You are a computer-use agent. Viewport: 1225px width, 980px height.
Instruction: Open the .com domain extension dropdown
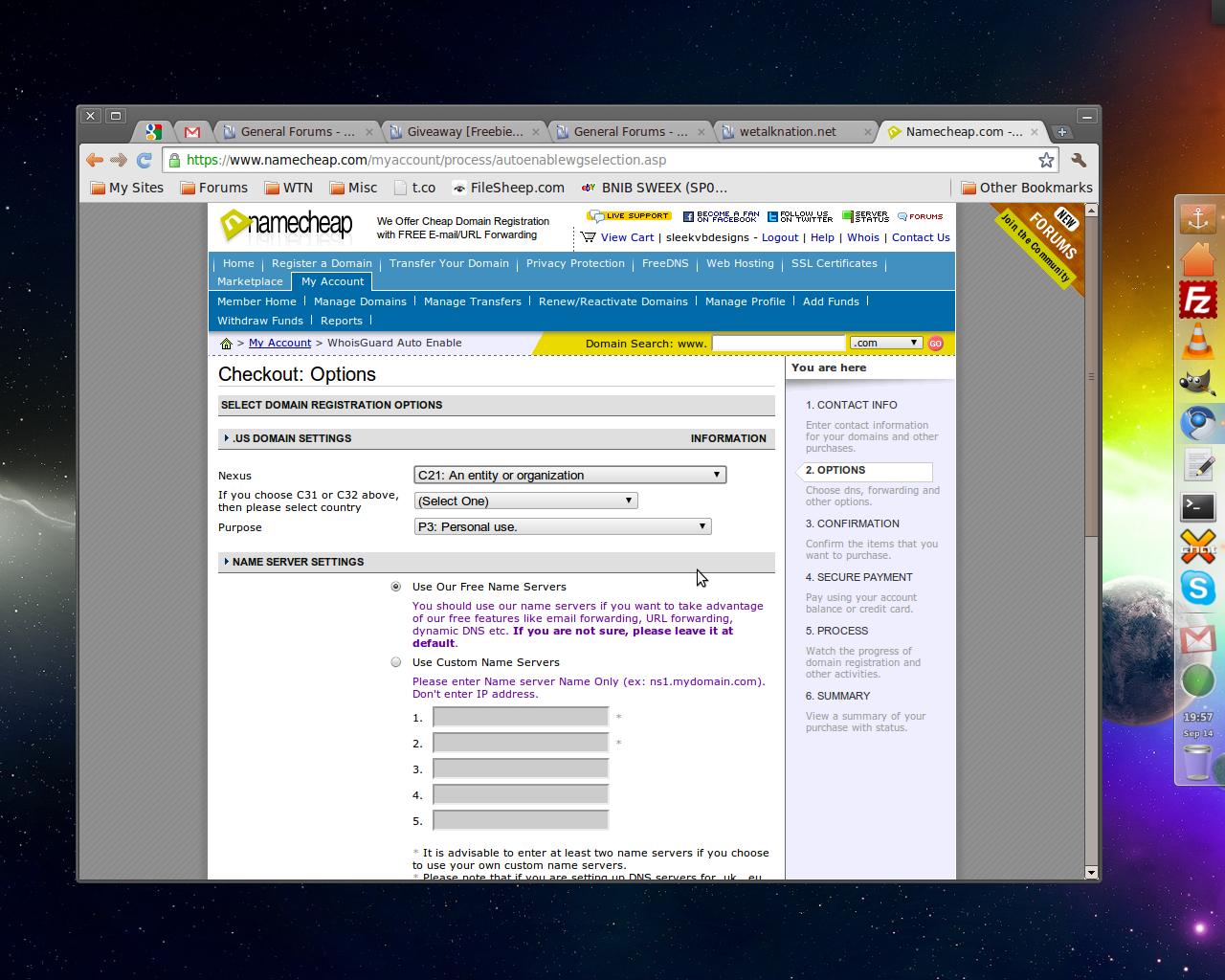click(x=885, y=343)
